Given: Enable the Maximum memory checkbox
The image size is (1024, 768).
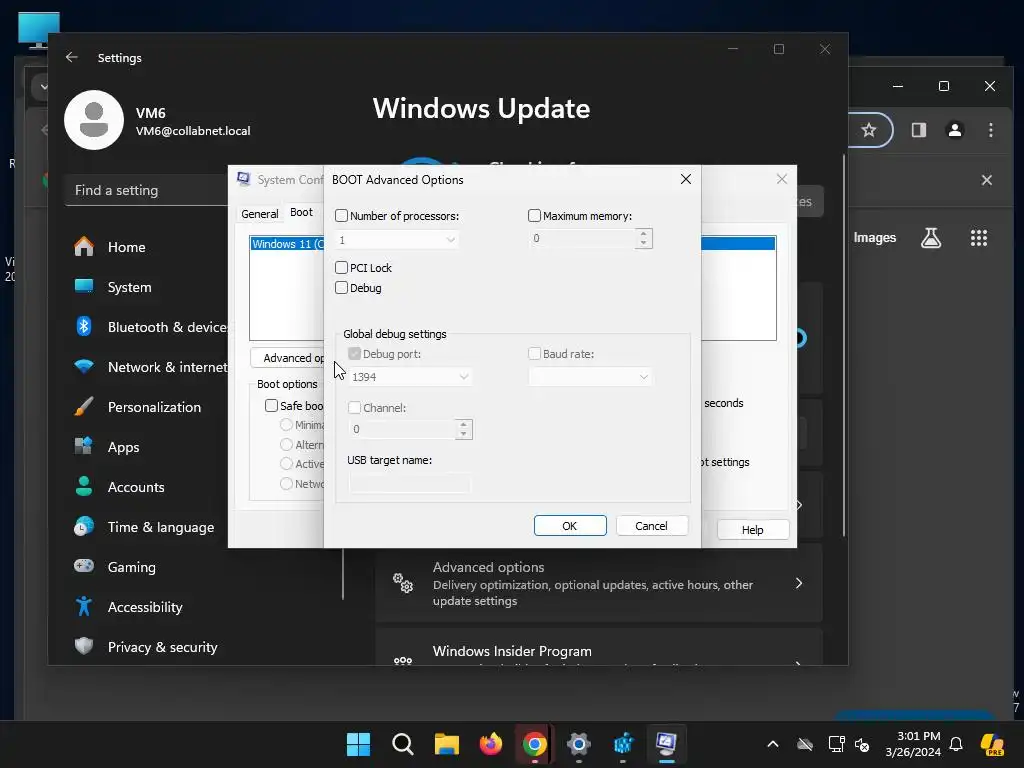Looking at the screenshot, I should tap(534, 216).
